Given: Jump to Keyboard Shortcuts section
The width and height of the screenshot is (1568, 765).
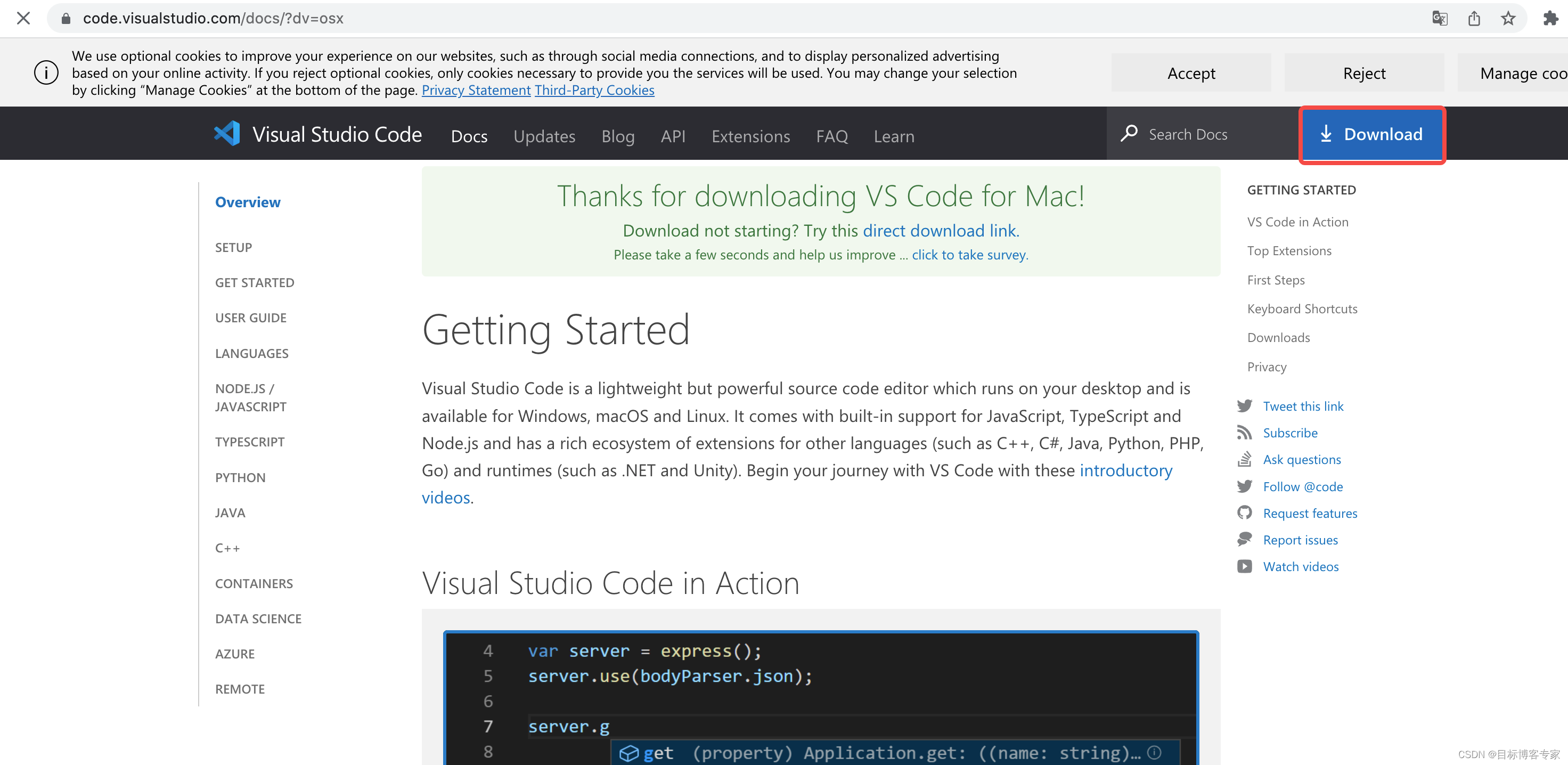Looking at the screenshot, I should coord(1302,309).
